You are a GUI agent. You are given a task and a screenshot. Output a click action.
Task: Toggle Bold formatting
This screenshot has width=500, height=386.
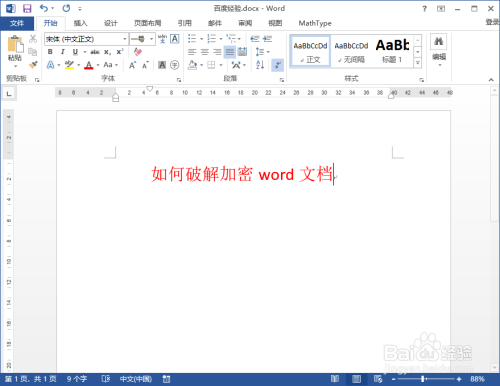[50, 52]
